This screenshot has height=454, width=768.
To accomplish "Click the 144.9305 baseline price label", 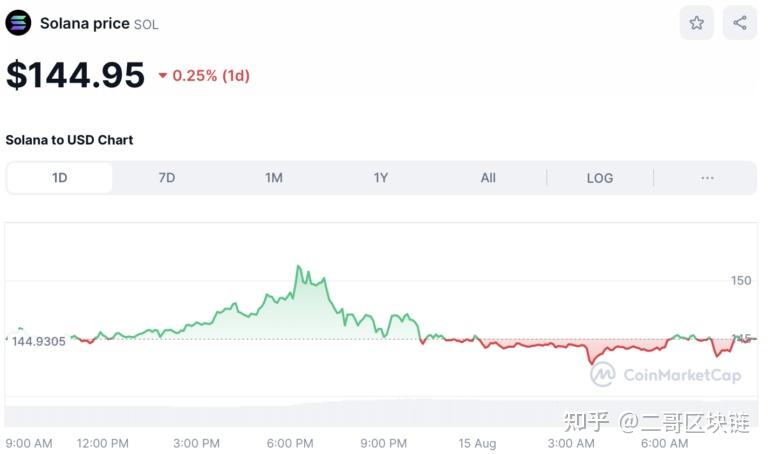I will point(39,341).
